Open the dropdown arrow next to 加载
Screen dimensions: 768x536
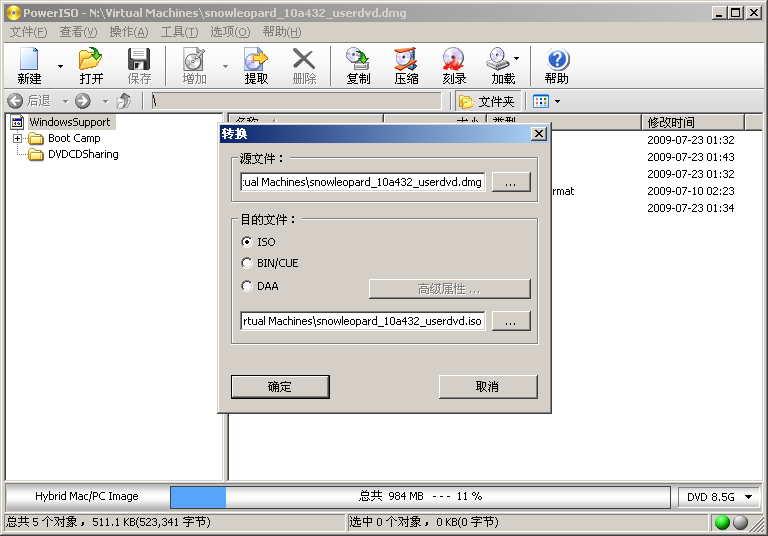517,58
